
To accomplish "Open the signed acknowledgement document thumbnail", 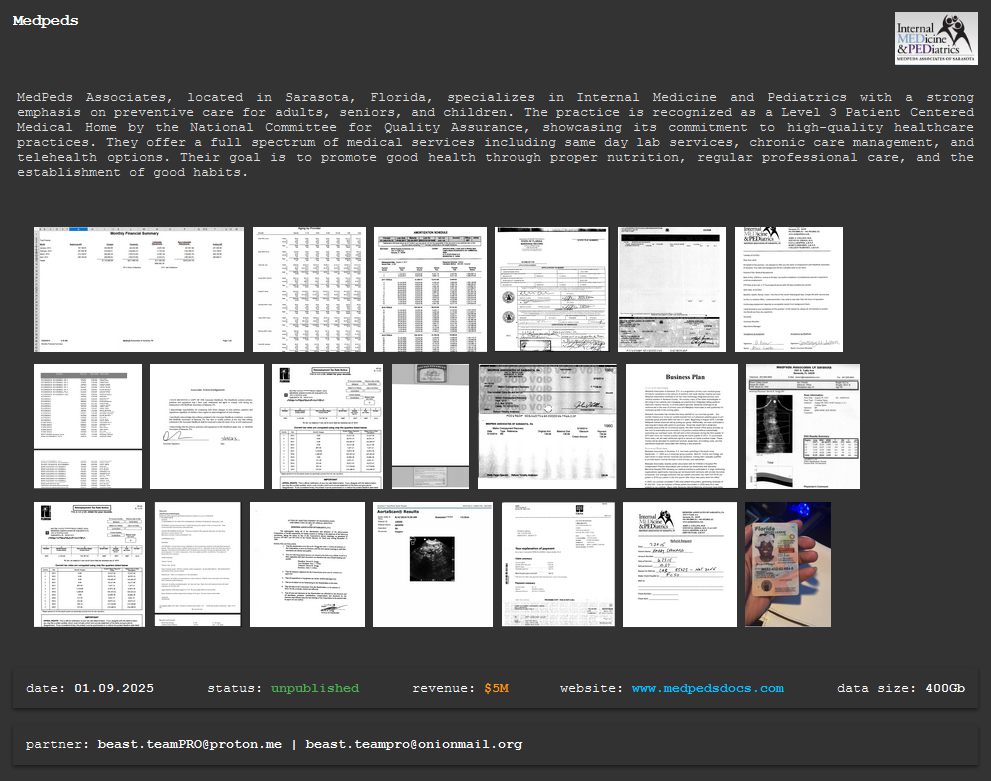I will [x=206, y=426].
